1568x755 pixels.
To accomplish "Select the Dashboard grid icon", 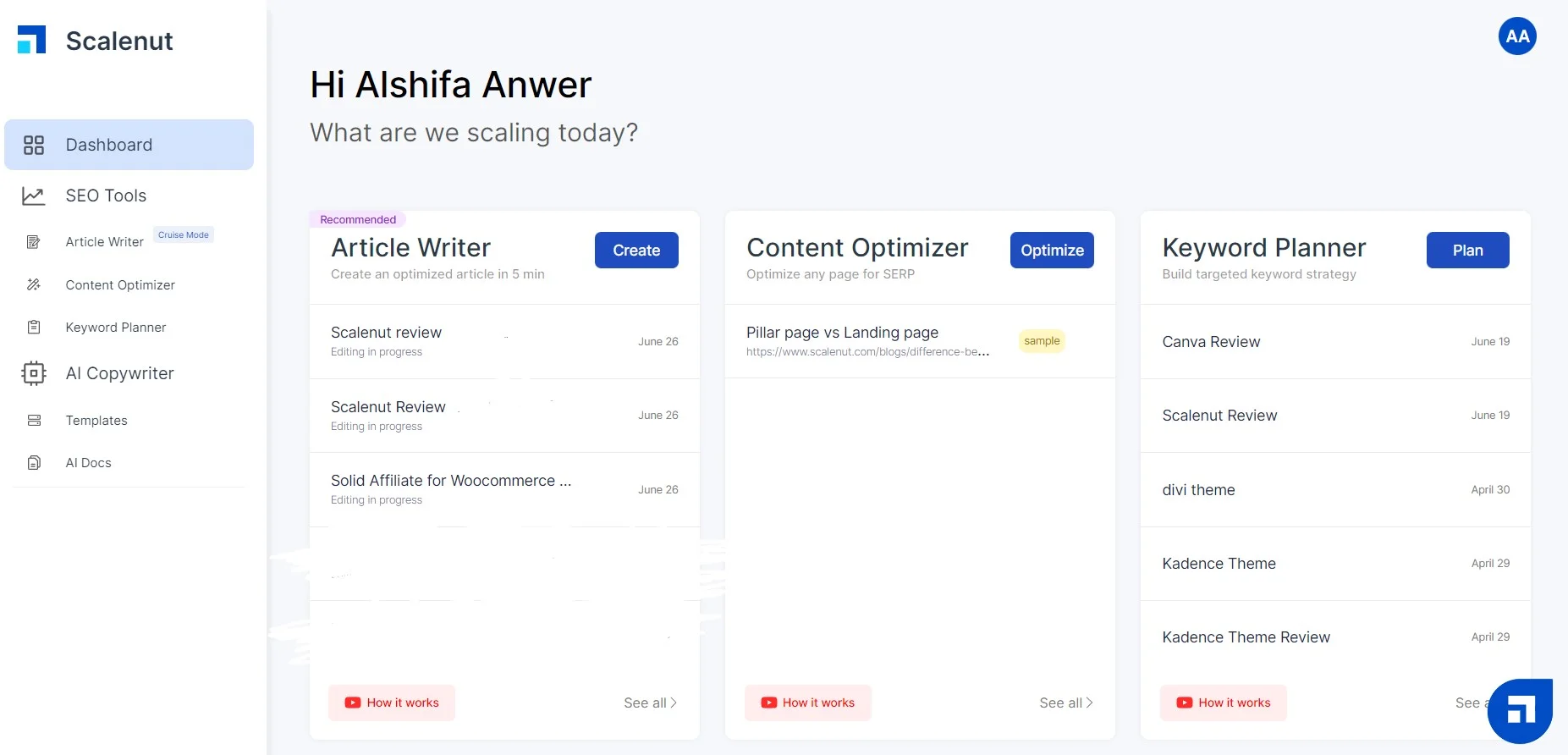I will tap(34, 145).
